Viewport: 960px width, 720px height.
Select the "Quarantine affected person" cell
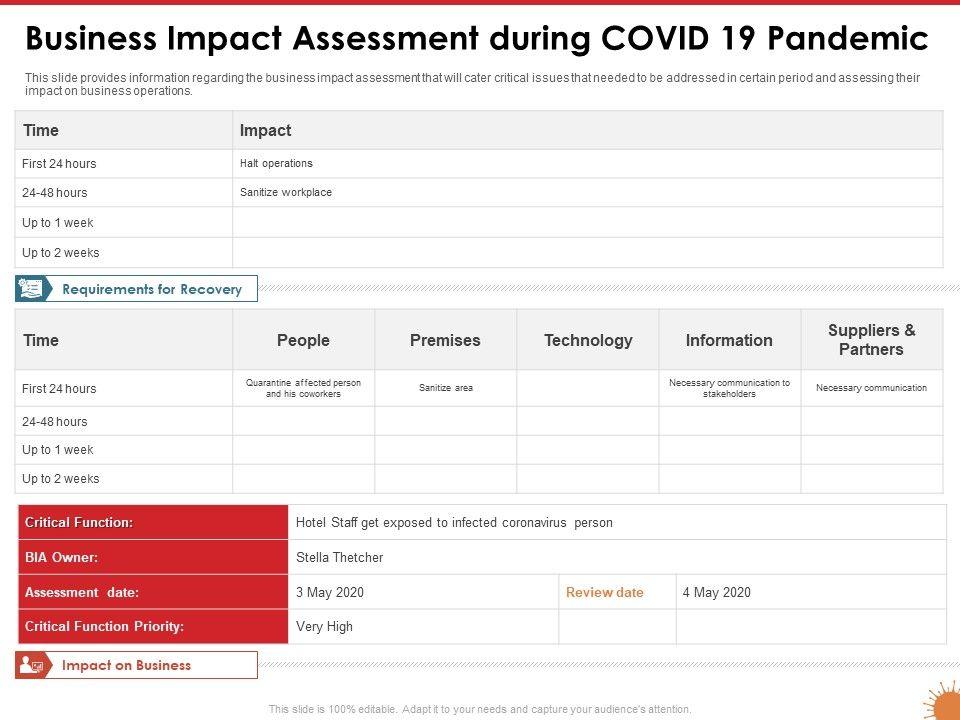303,388
